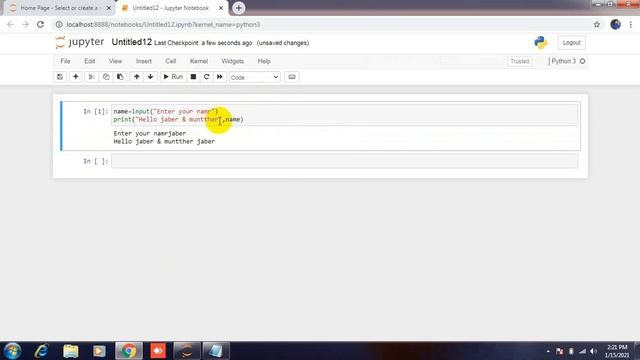The height and width of the screenshot is (360, 640).
Task: Move the selected cell down
Action: tap(151, 77)
